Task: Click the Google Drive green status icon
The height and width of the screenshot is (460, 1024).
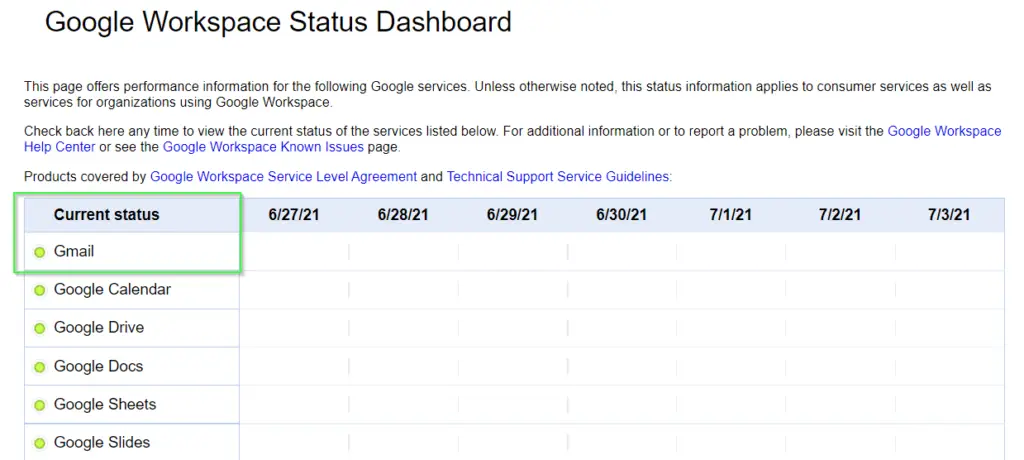Action: click(40, 329)
